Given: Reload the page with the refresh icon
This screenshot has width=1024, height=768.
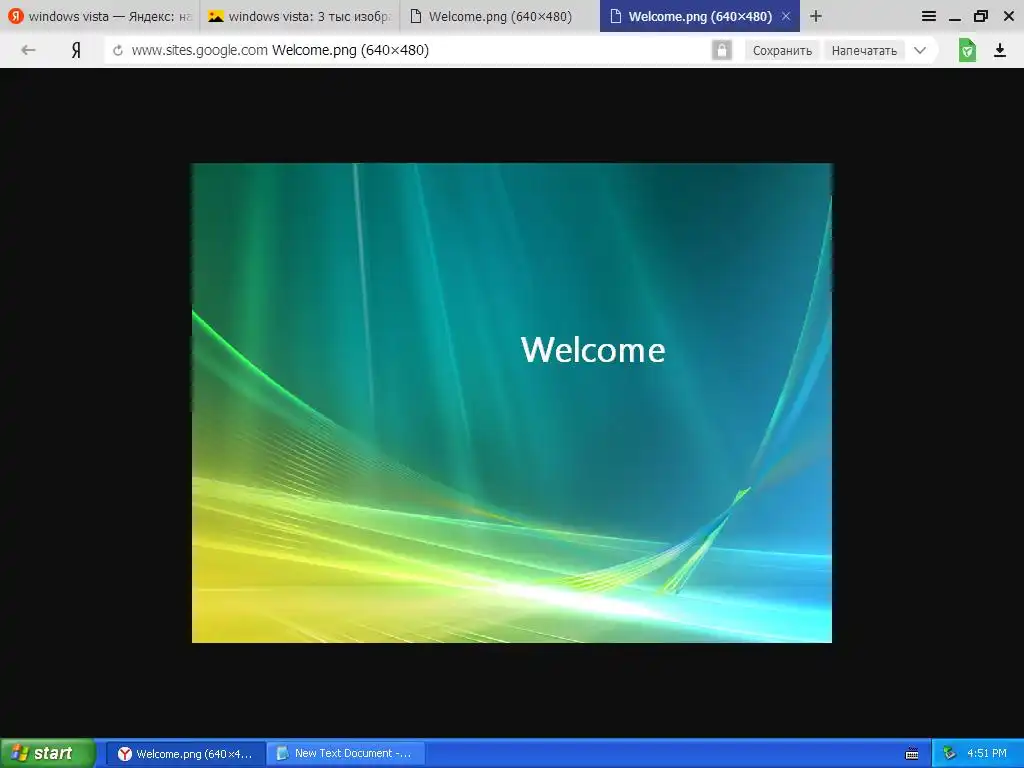Looking at the screenshot, I should pyautogui.click(x=118, y=50).
